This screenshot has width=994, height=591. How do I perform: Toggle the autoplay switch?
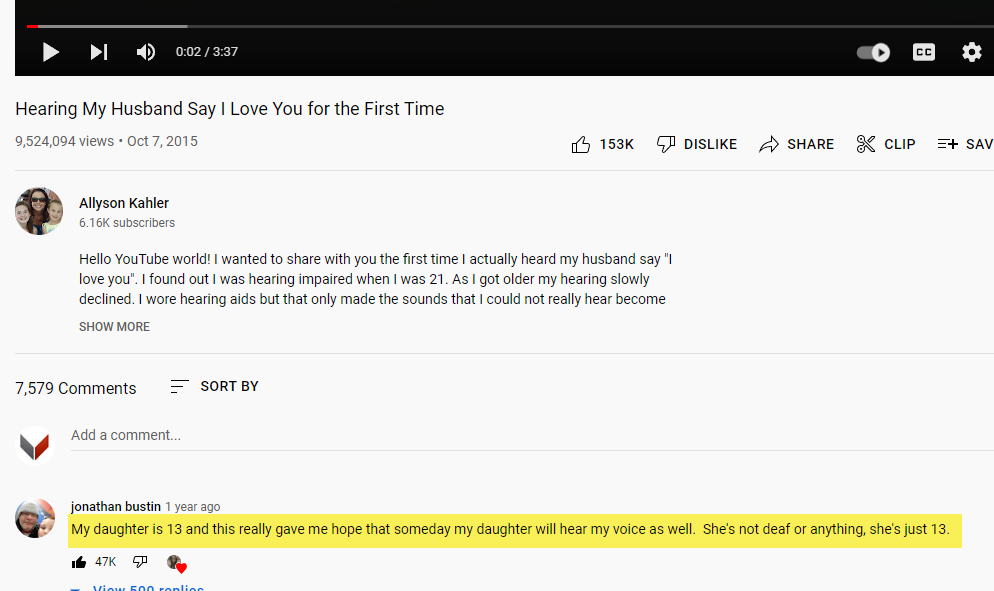click(x=873, y=52)
